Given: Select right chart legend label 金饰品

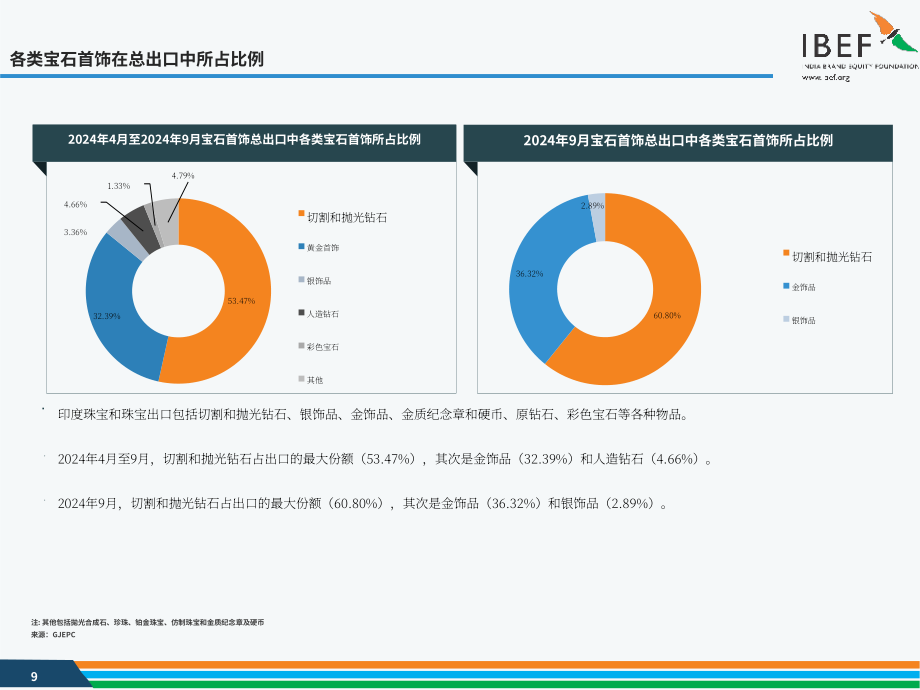Looking at the screenshot, I should (x=803, y=287).
